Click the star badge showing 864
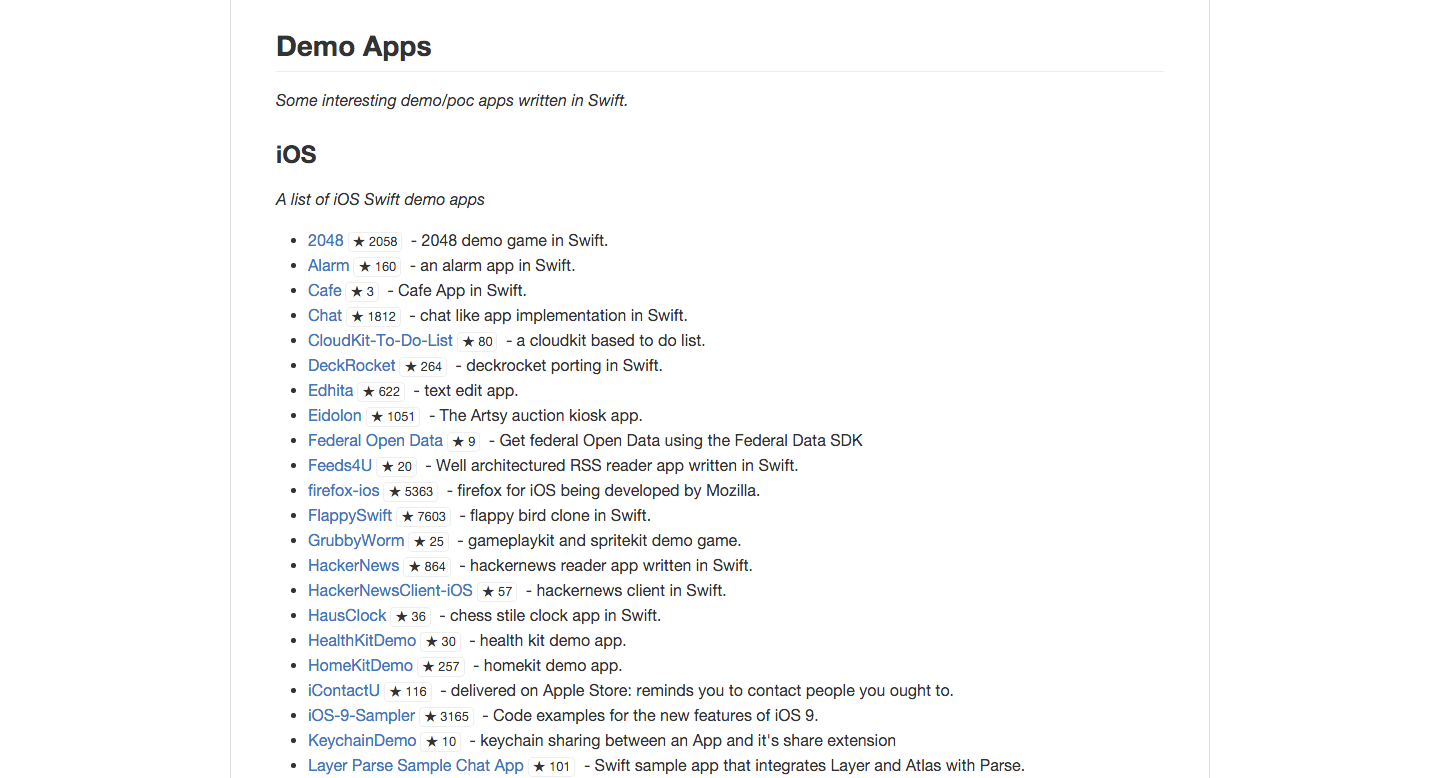The height and width of the screenshot is (778, 1440). click(x=428, y=566)
